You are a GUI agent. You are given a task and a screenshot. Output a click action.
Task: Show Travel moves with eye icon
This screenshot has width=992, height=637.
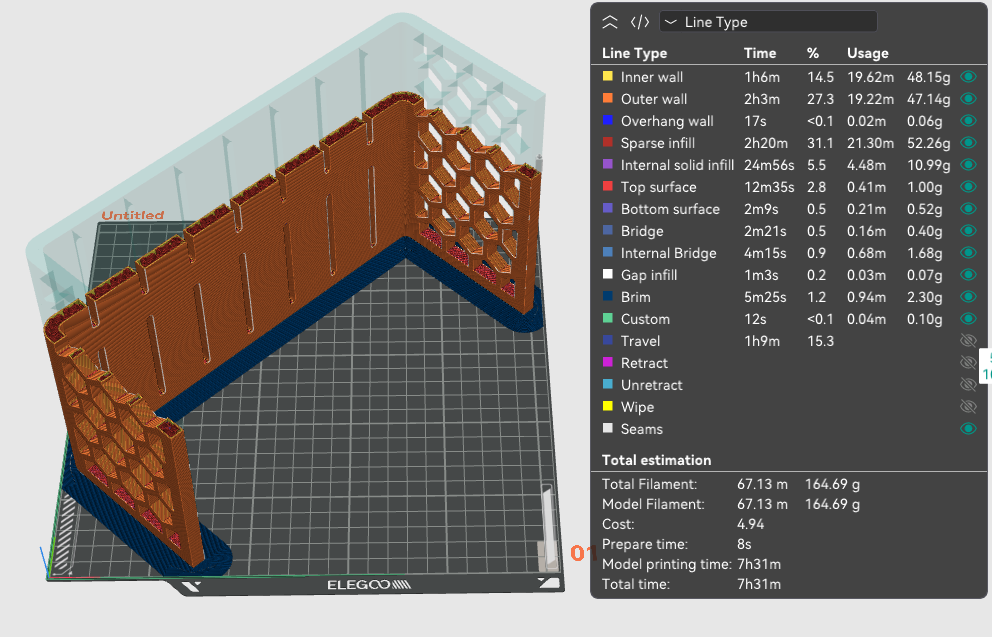(x=968, y=341)
